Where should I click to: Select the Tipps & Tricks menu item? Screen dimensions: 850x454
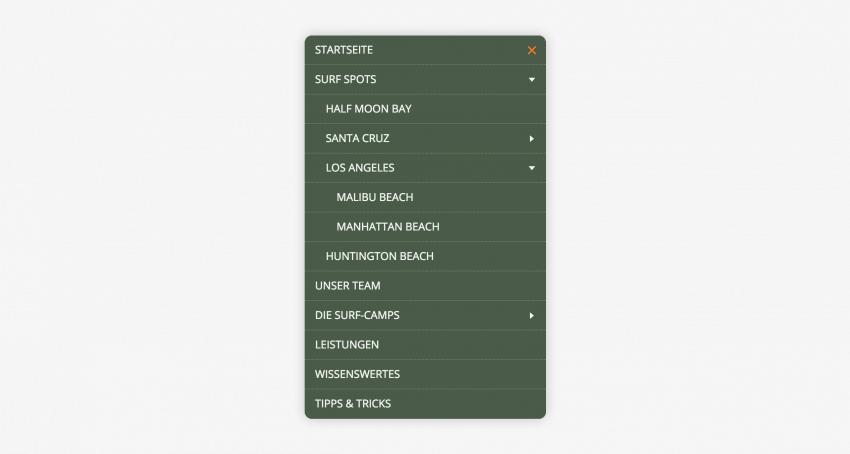[x=353, y=404]
